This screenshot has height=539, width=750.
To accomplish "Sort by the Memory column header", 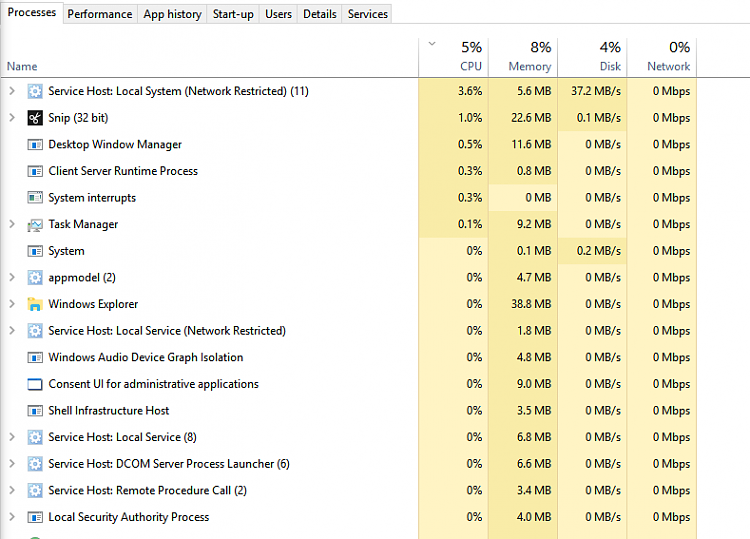I will (523, 57).
